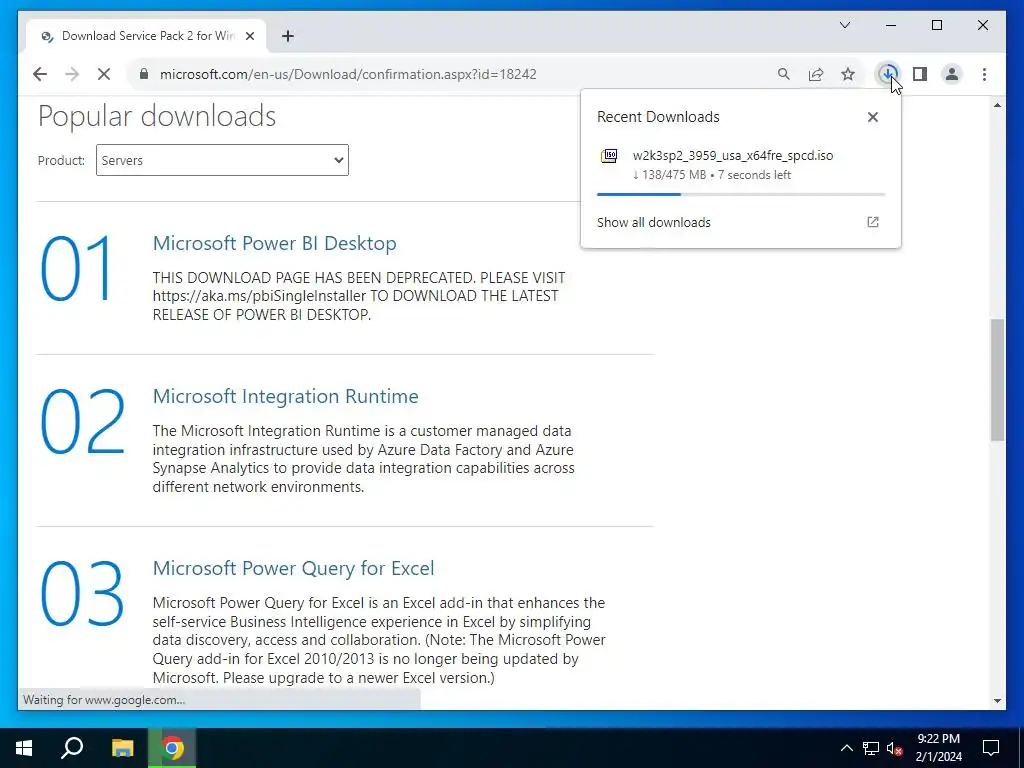The height and width of the screenshot is (768, 1024).
Task: Open the Chrome side panel
Action: [x=920, y=74]
